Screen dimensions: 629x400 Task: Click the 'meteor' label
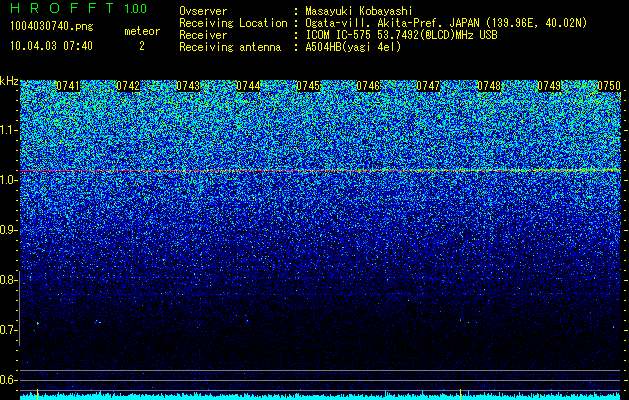(x=142, y=31)
